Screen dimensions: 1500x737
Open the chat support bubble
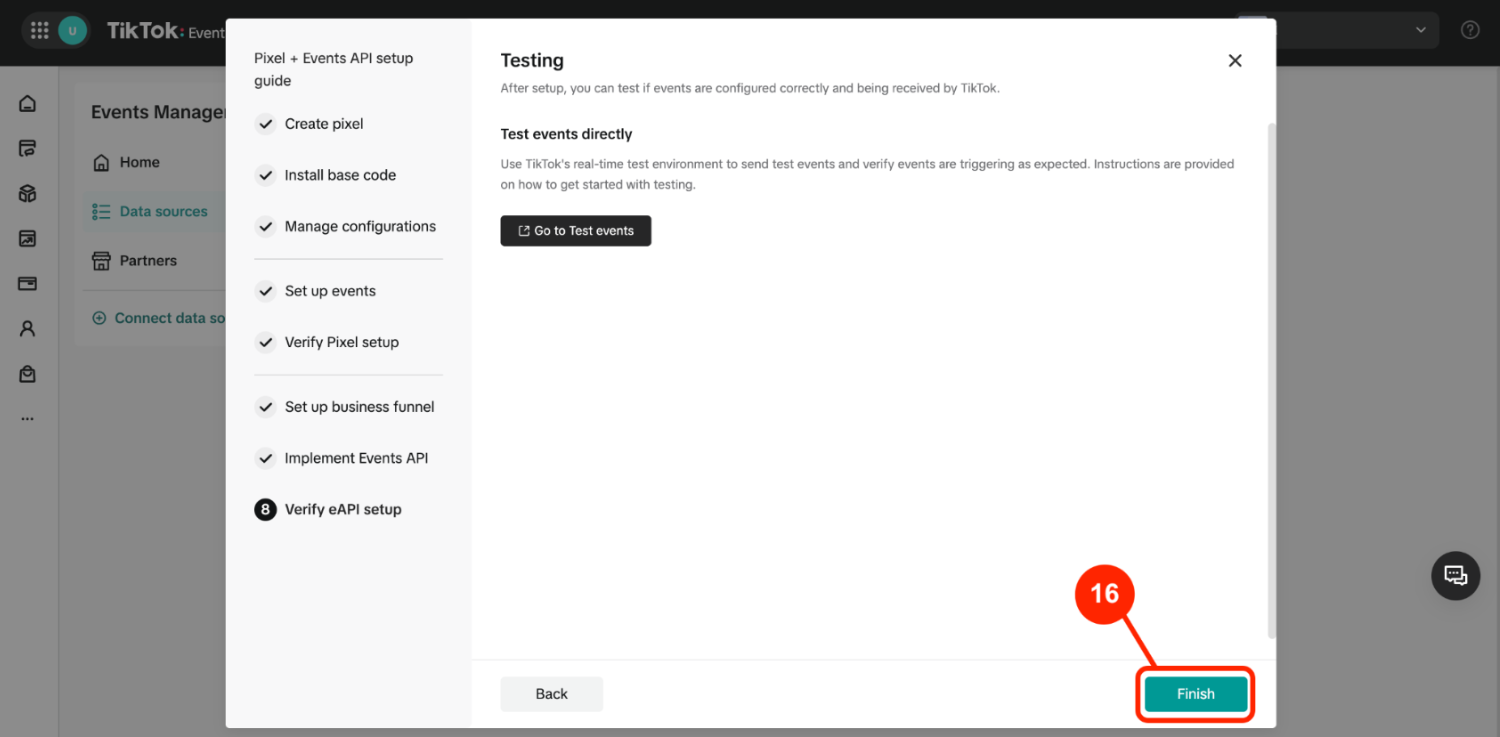[x=1456, y=576]
